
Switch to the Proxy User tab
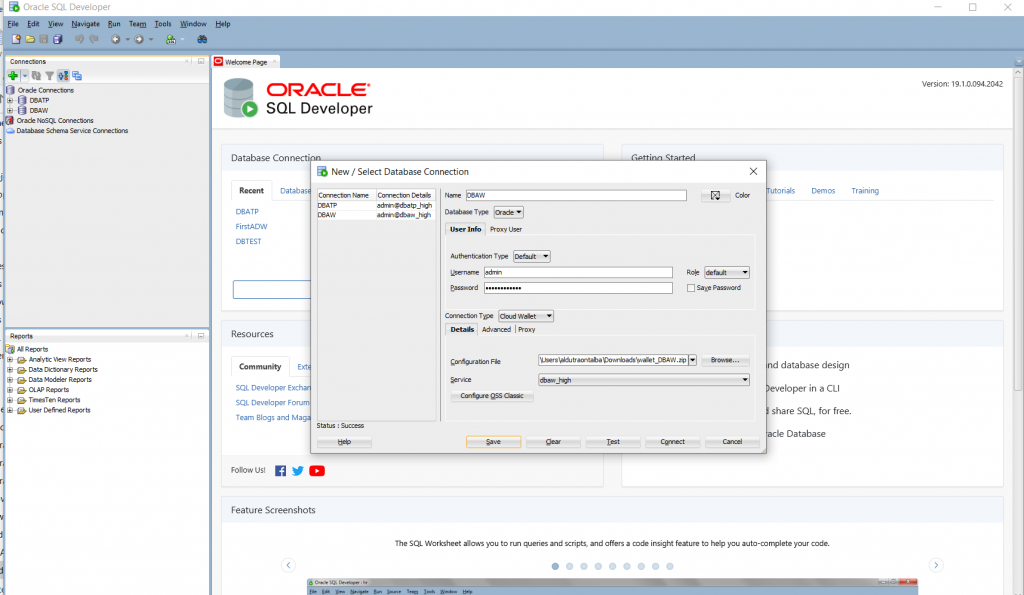point(505,229)
